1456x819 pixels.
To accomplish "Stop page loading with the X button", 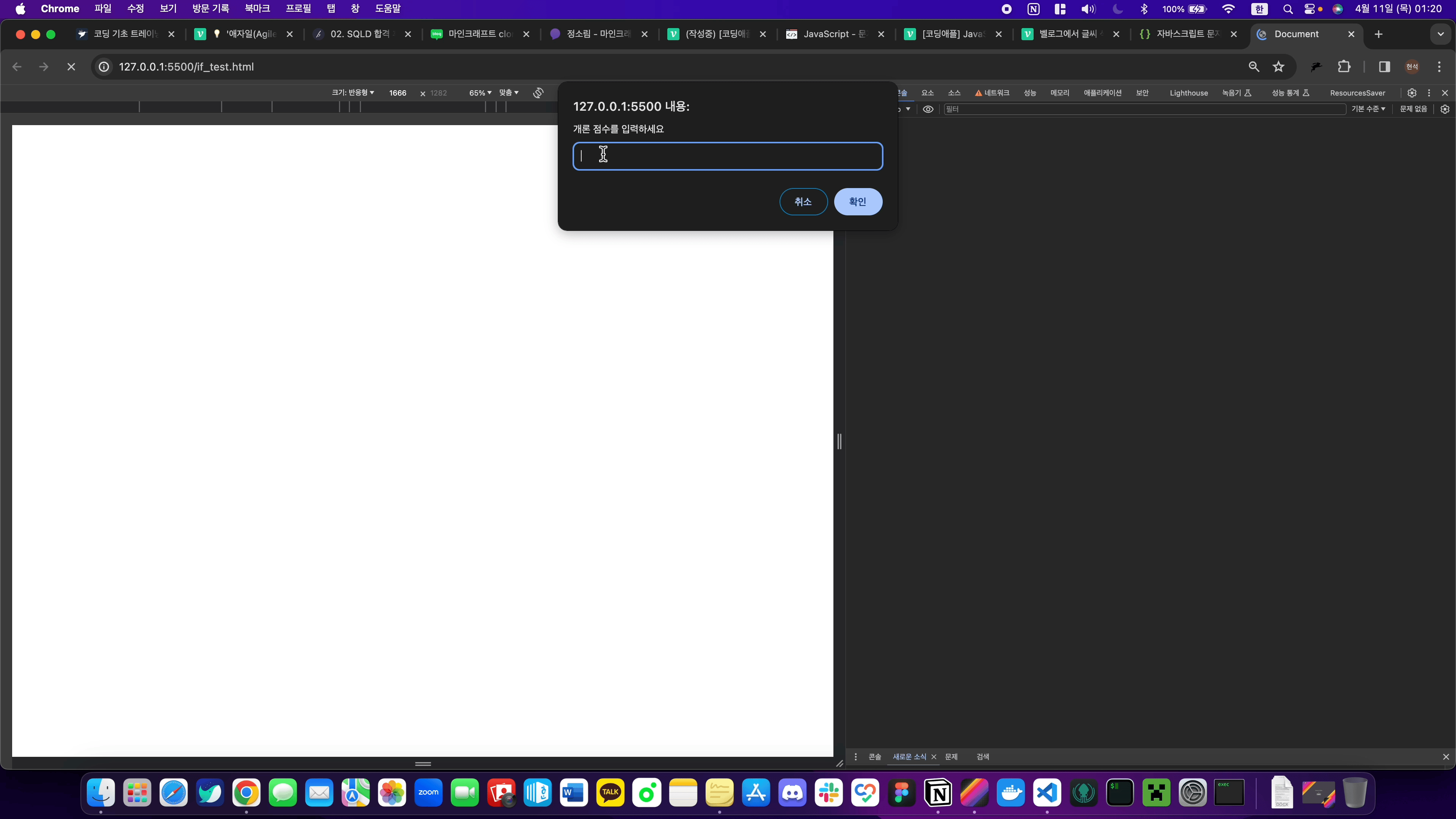I will 71,67.
